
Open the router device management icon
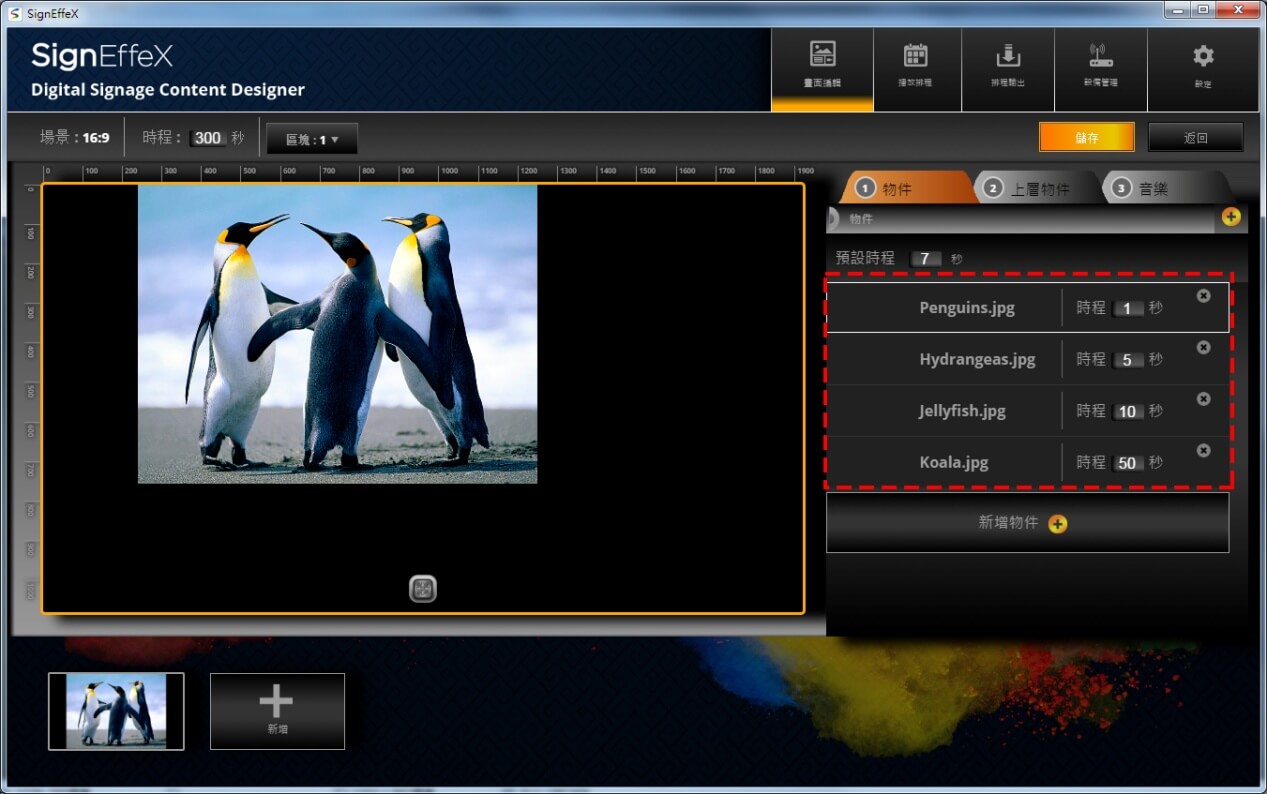tap(1100, 65)
